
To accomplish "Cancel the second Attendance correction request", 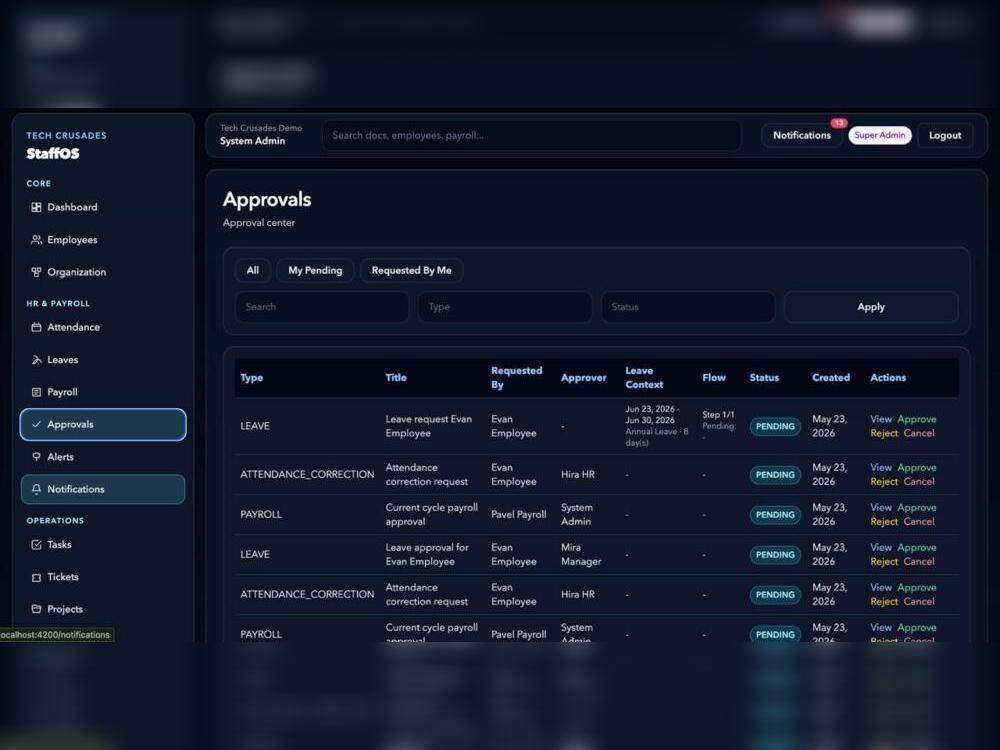I will click(919, 601).
